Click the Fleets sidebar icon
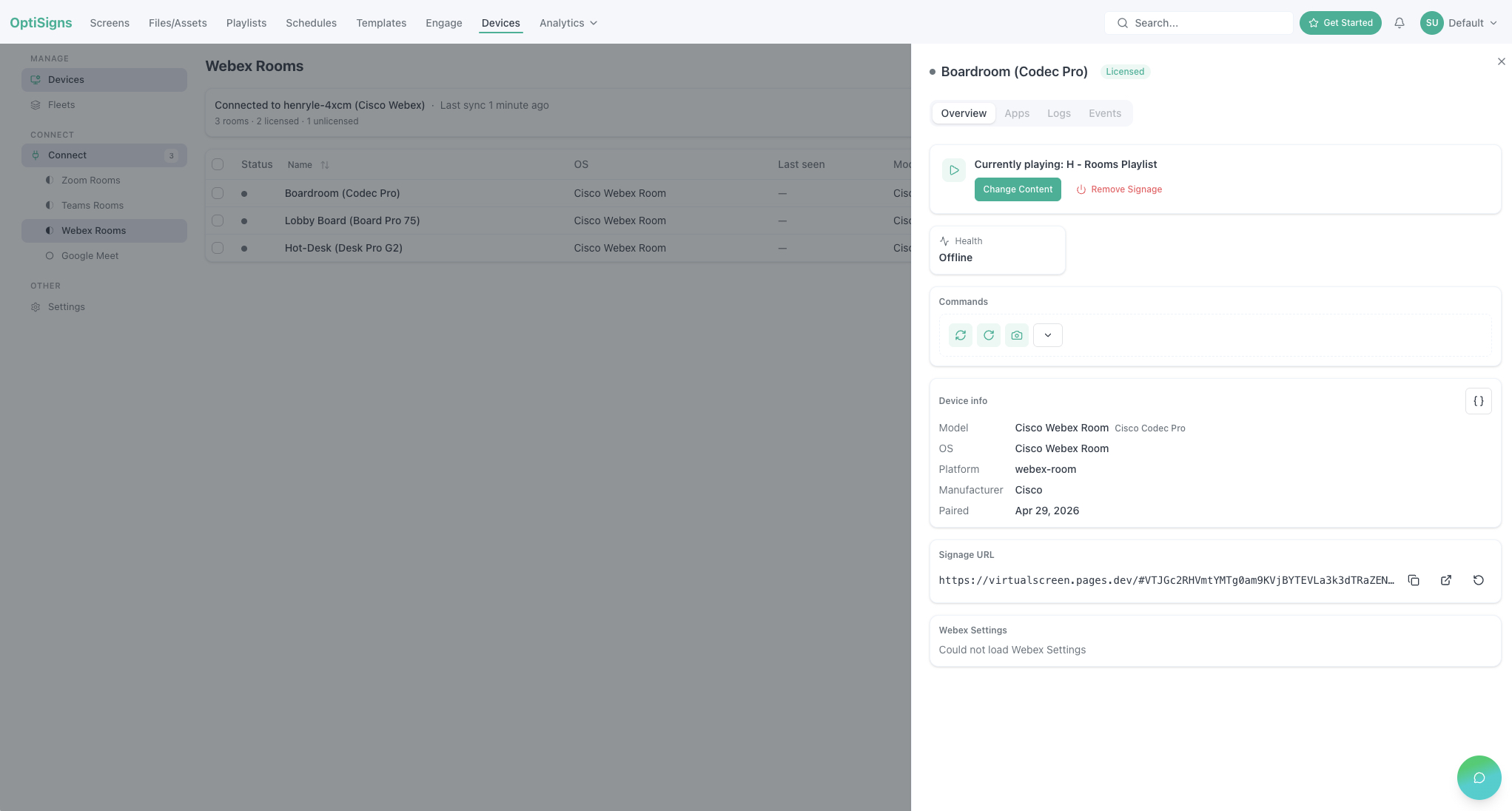 pyautogui.click(x=36, y=105)
